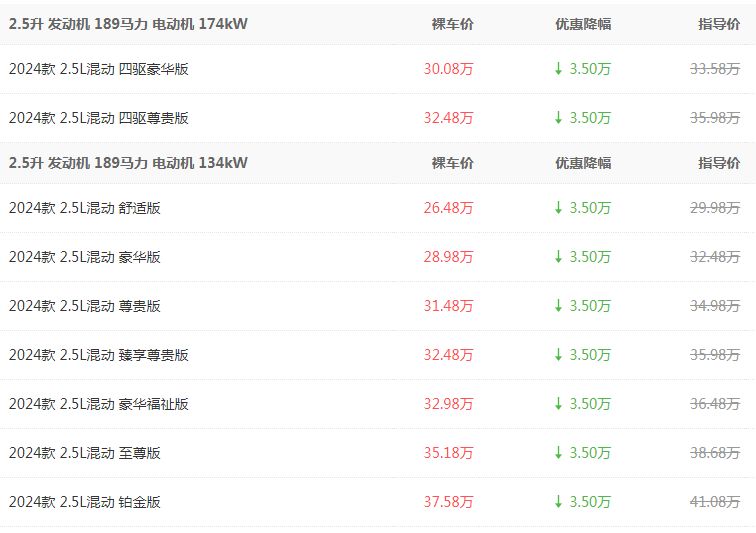The image size is (756, 533).
Task: Click 优惠降幅 column header in 134kW section
Action: click(583, 163)
